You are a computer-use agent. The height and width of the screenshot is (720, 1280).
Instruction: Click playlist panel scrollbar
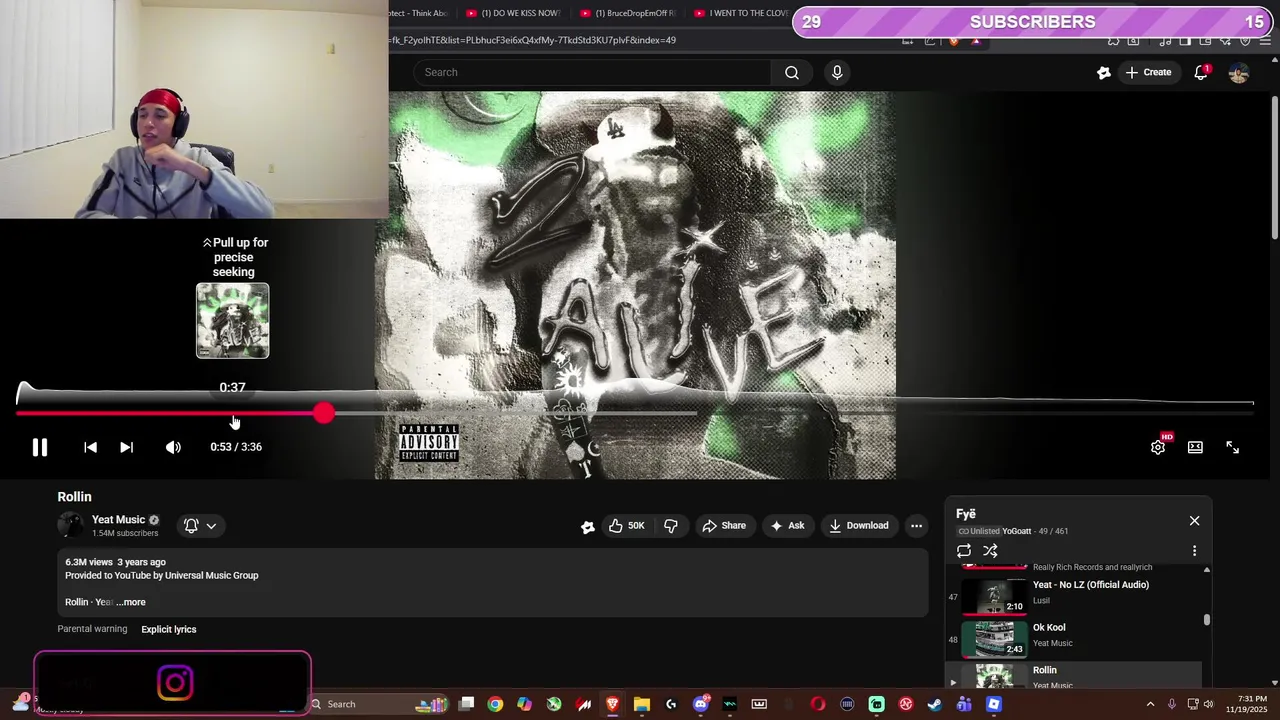tap(1207, 620)
